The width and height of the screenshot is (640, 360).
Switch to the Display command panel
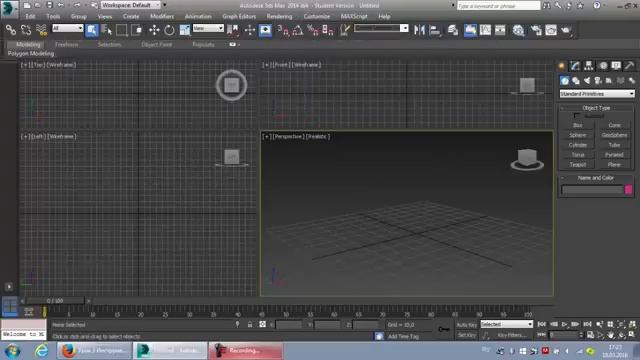pyautogui.click(x=616, y=65)
